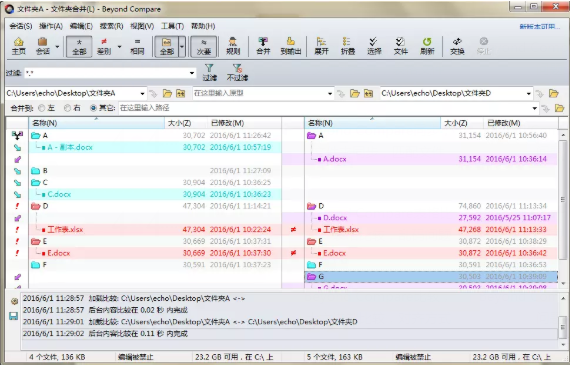Open the 规则 rules icon
The height and width of the screenshot is (365, 570).
(x=233, y=46)
